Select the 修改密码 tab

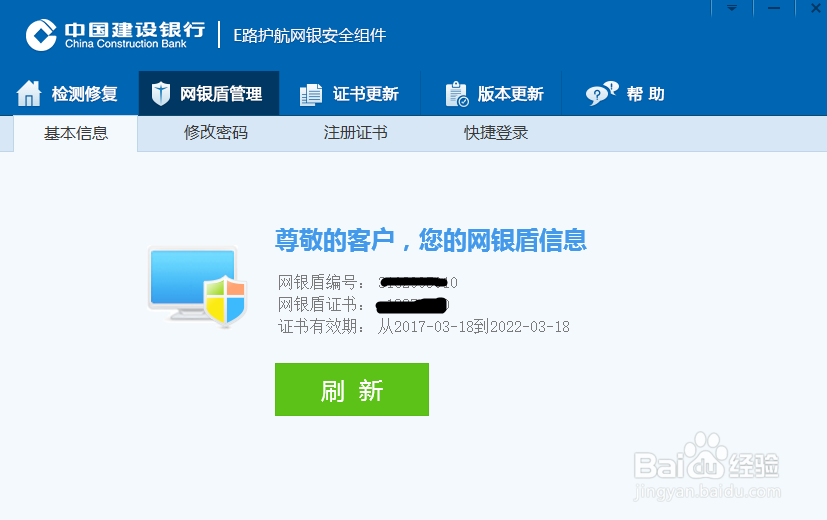(216, 133)
